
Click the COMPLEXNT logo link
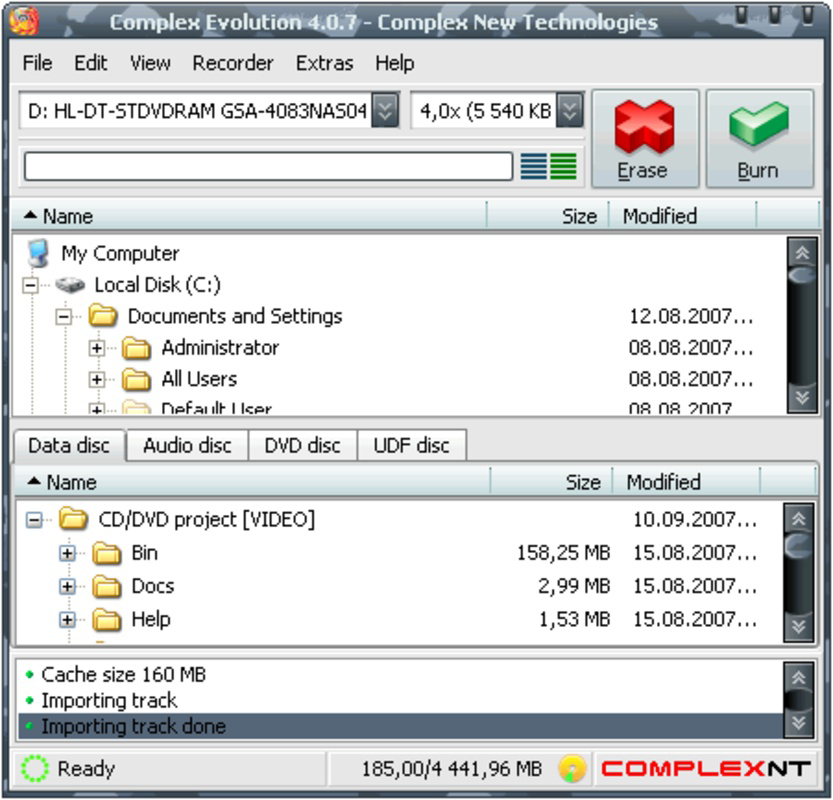706,769
